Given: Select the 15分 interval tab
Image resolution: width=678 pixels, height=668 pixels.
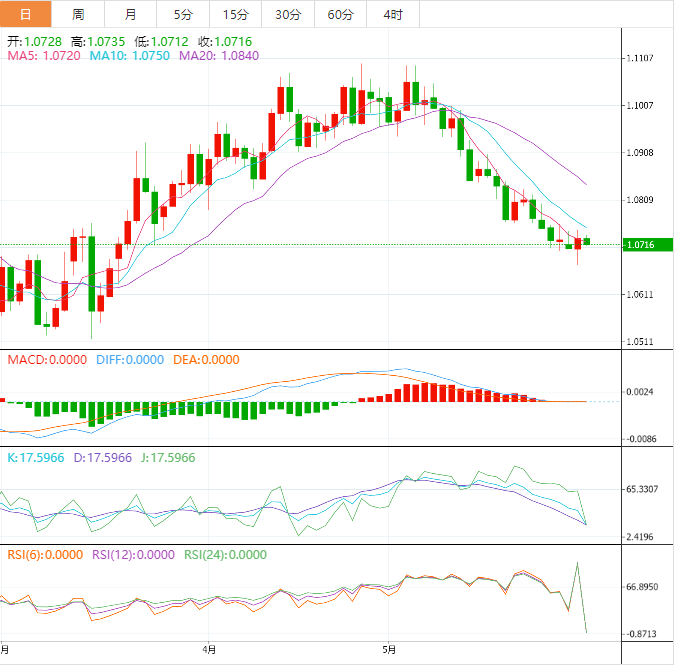Looking at the screenshot, I should click(235, 14).
